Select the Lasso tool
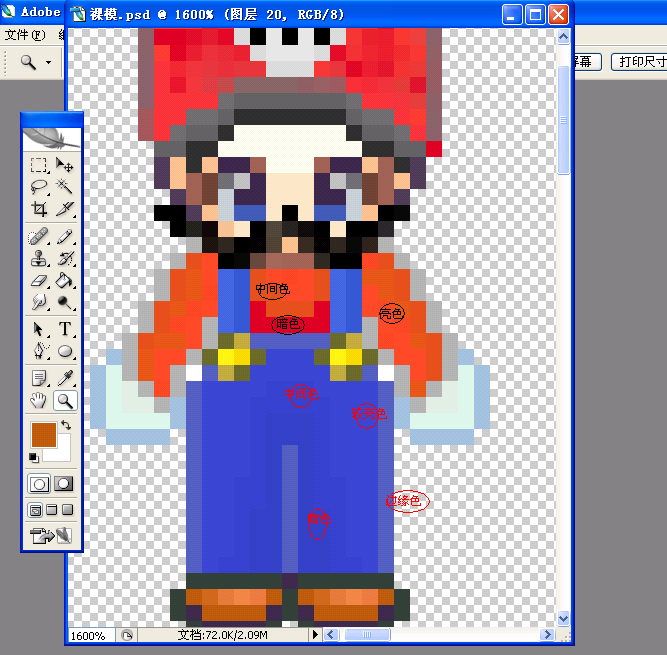 pos(39,186)
